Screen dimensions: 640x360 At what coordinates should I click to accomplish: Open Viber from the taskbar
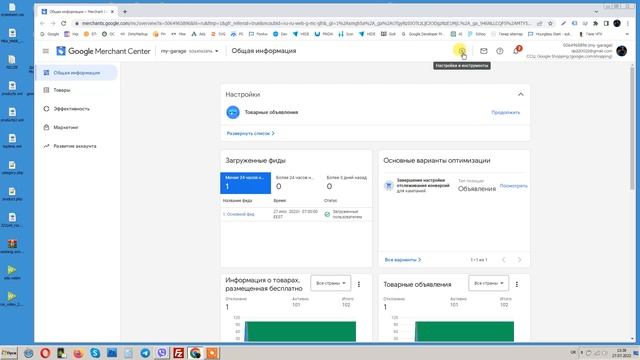coord(162,353)
